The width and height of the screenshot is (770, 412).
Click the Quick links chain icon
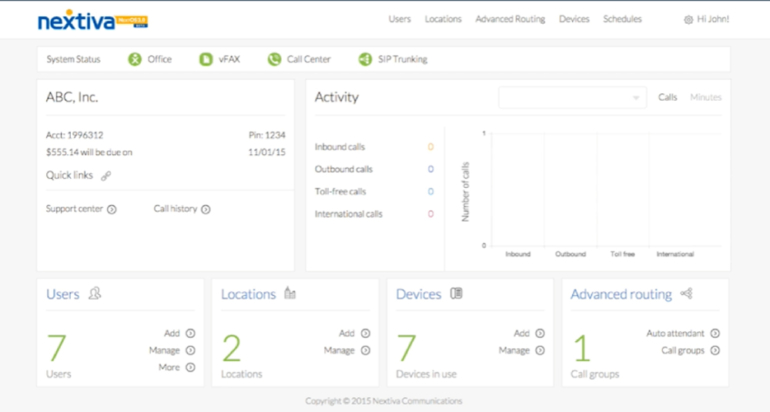tap(106, 176)
